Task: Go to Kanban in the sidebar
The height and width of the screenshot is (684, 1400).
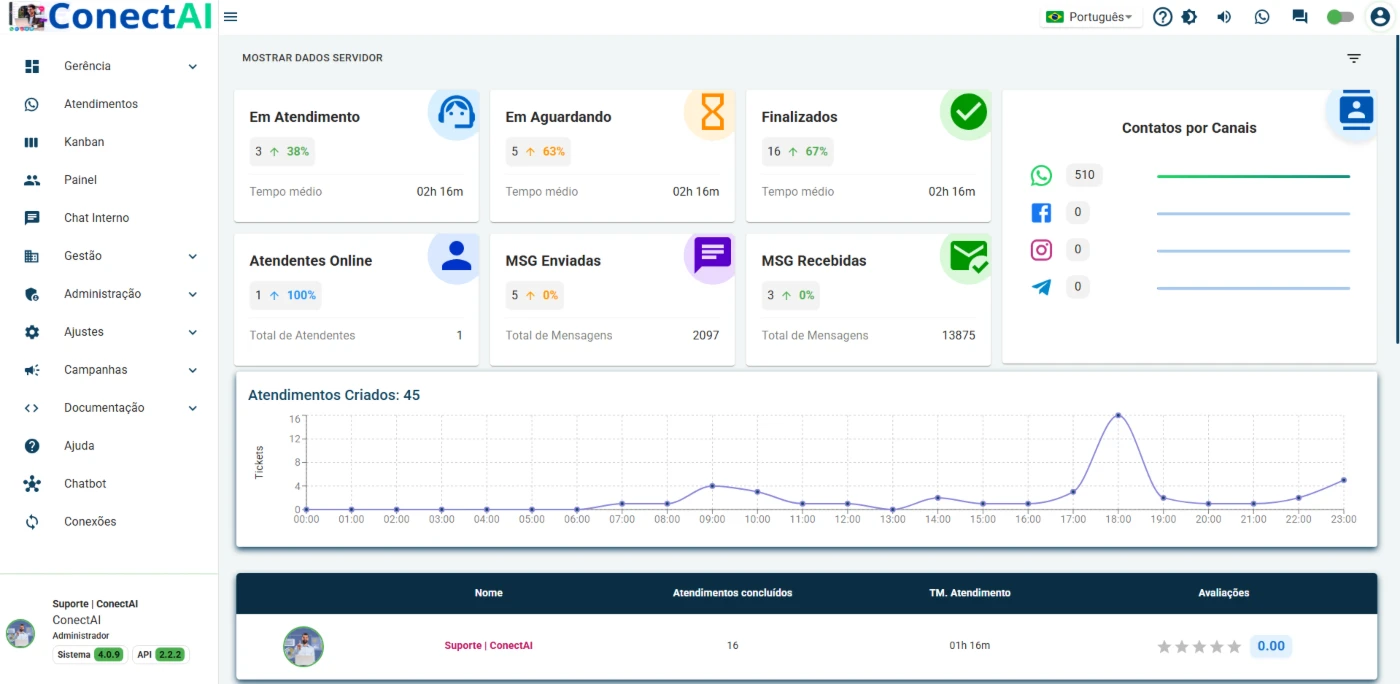Action: point(84,142)
